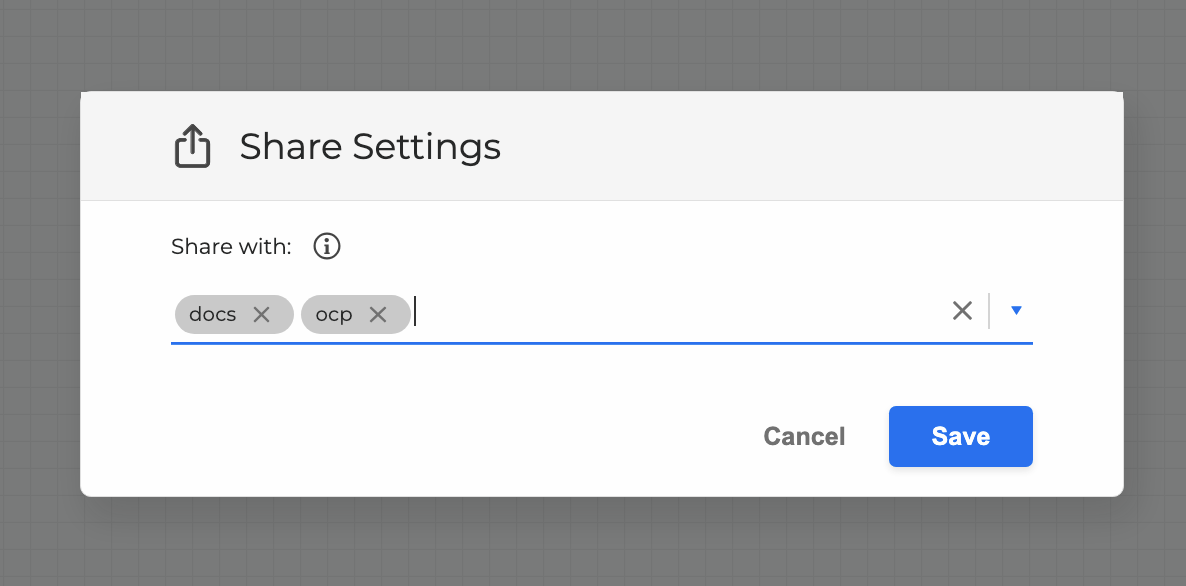Remove the ocp tag with its X
Image resolution: width=1186 pixels, height=586 pixels.
coord(377,314)
